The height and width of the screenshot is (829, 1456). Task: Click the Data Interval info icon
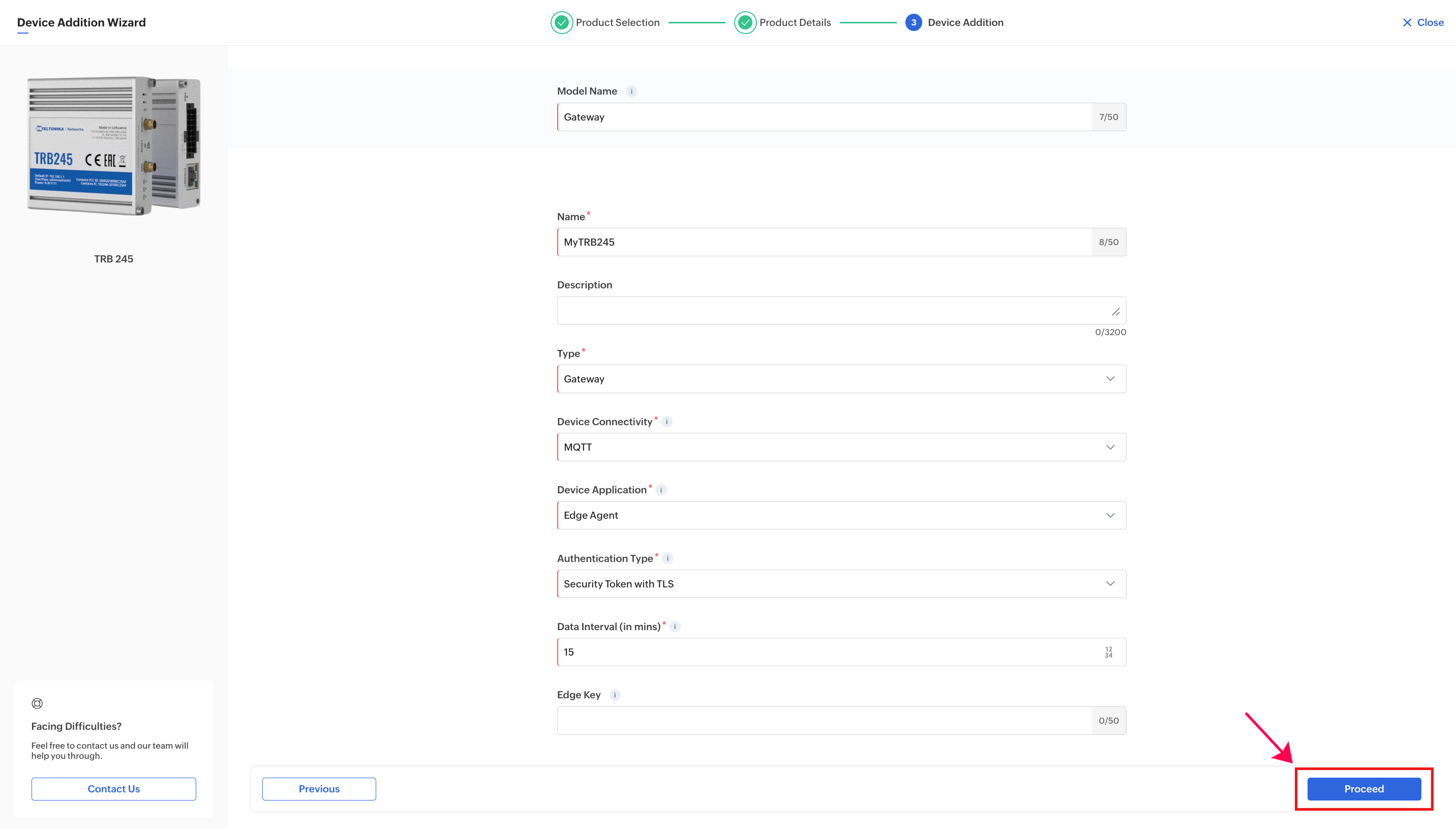click(675, 627)
